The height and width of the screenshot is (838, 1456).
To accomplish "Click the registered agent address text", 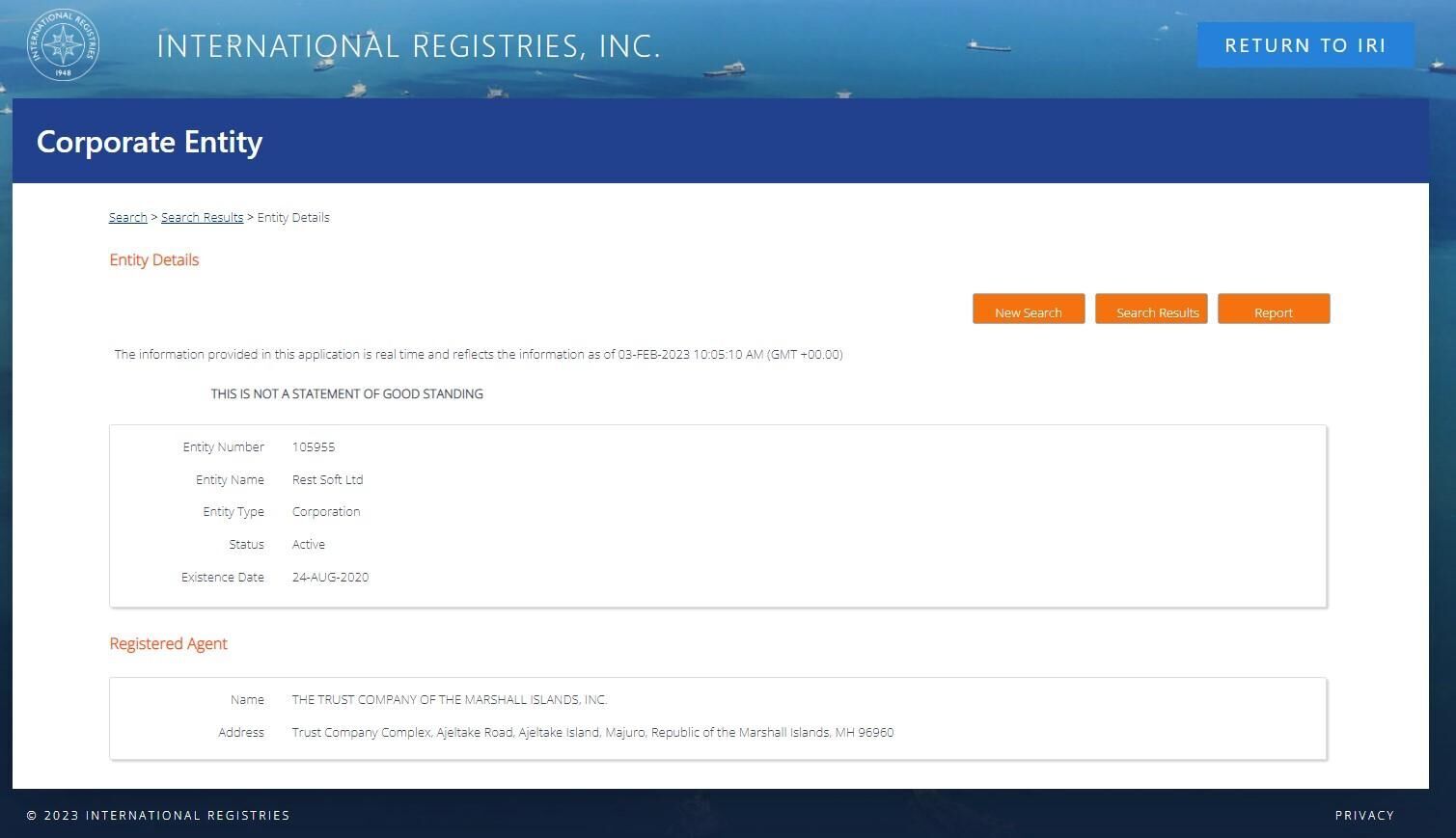I will coord(592,733).
